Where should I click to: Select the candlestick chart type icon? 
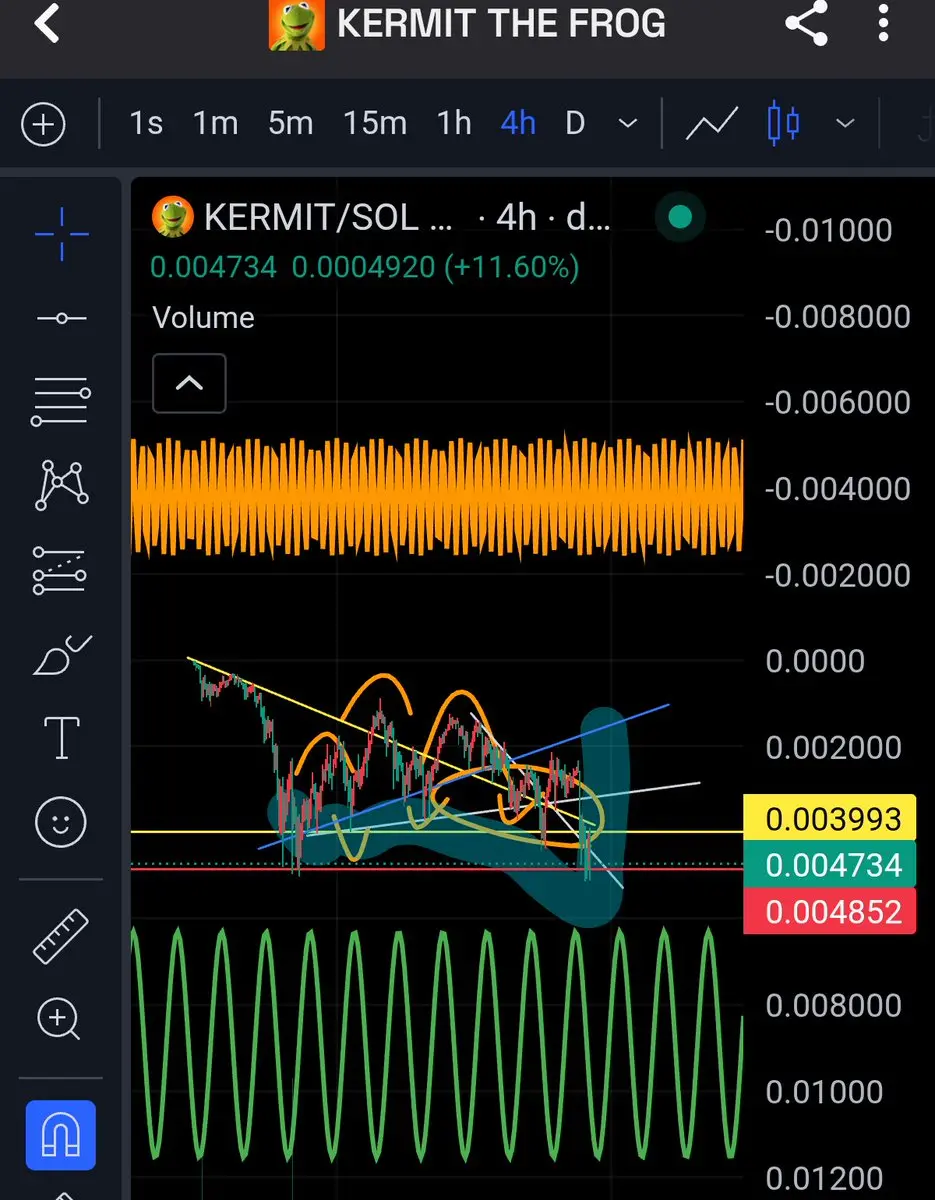[x=783, y=124]
